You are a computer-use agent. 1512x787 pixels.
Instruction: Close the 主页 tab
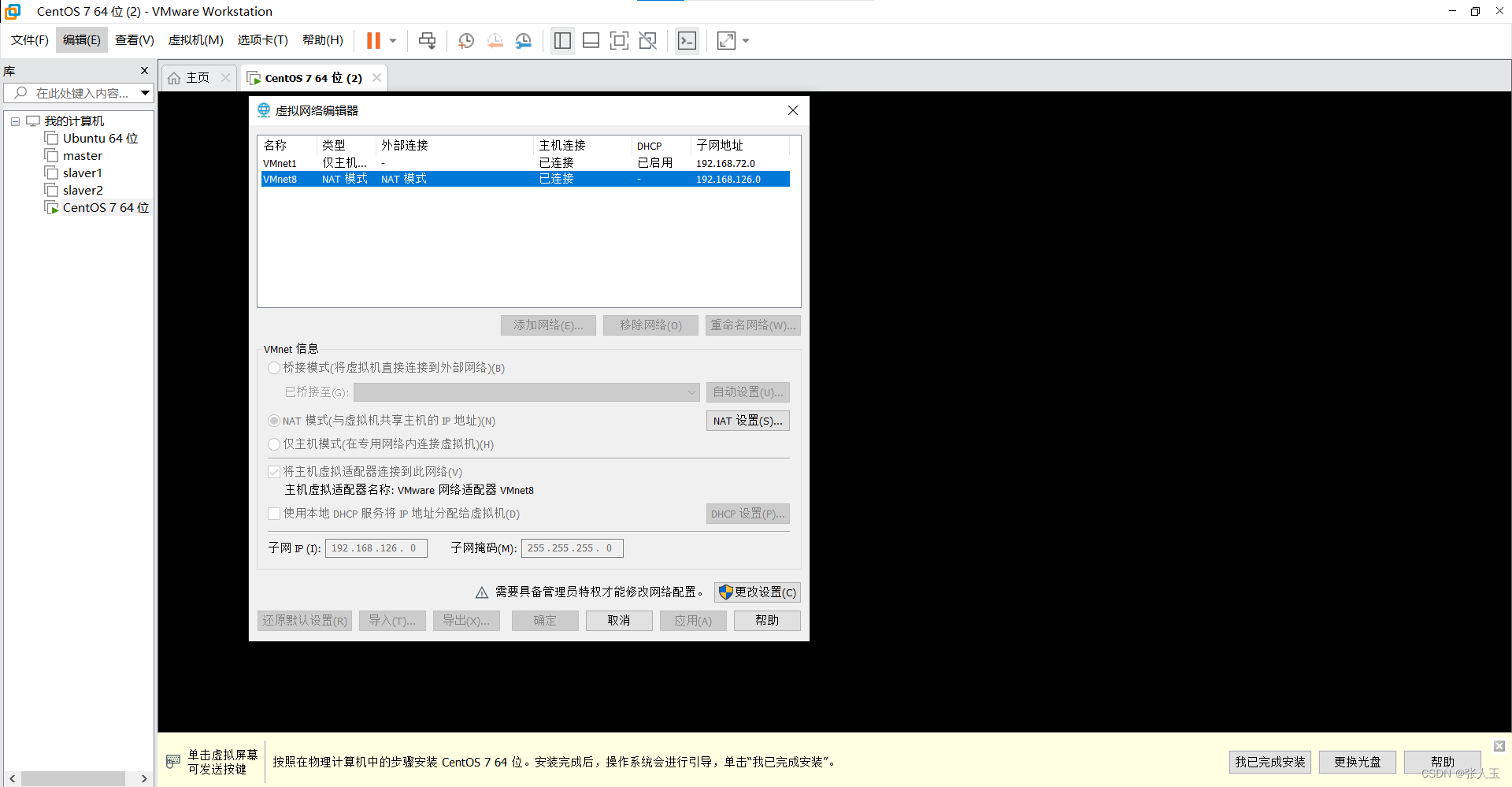pos(226,77)
